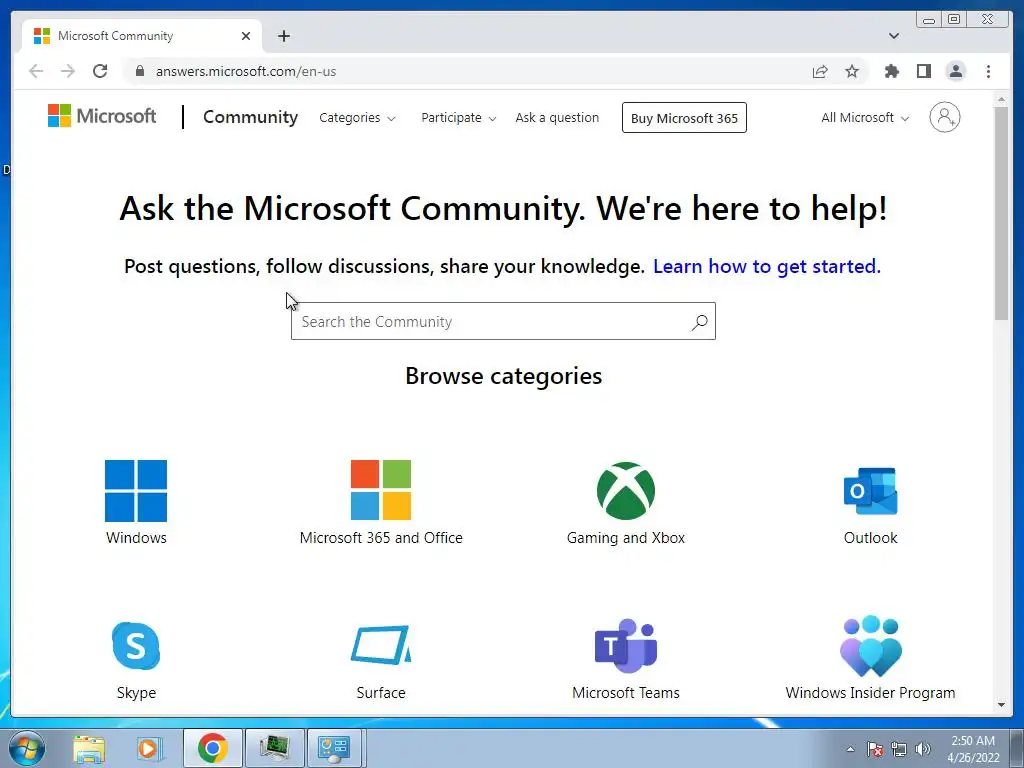Click the scrollbar down arrow

(1001, 705)
